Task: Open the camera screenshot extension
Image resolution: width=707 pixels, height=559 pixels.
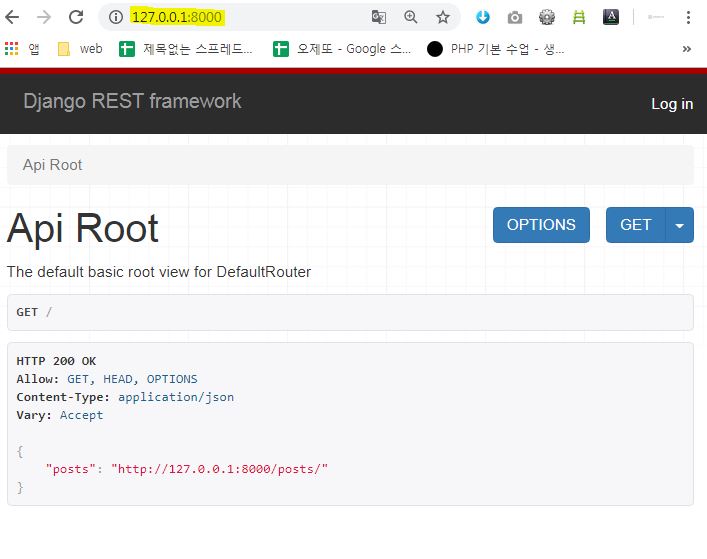Action: pyautogui.click(x=515, y=18)
